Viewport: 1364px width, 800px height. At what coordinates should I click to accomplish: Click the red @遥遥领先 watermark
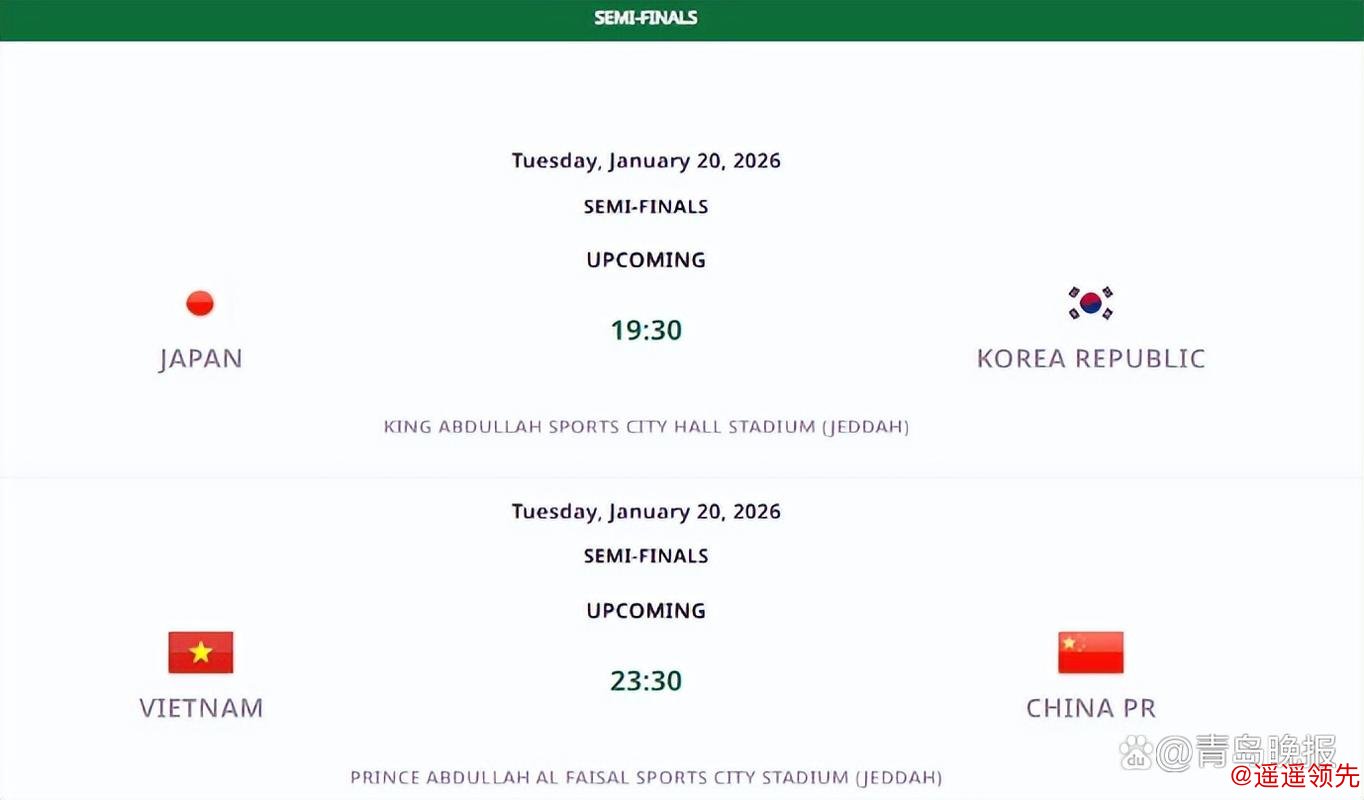pos(1295,776)
